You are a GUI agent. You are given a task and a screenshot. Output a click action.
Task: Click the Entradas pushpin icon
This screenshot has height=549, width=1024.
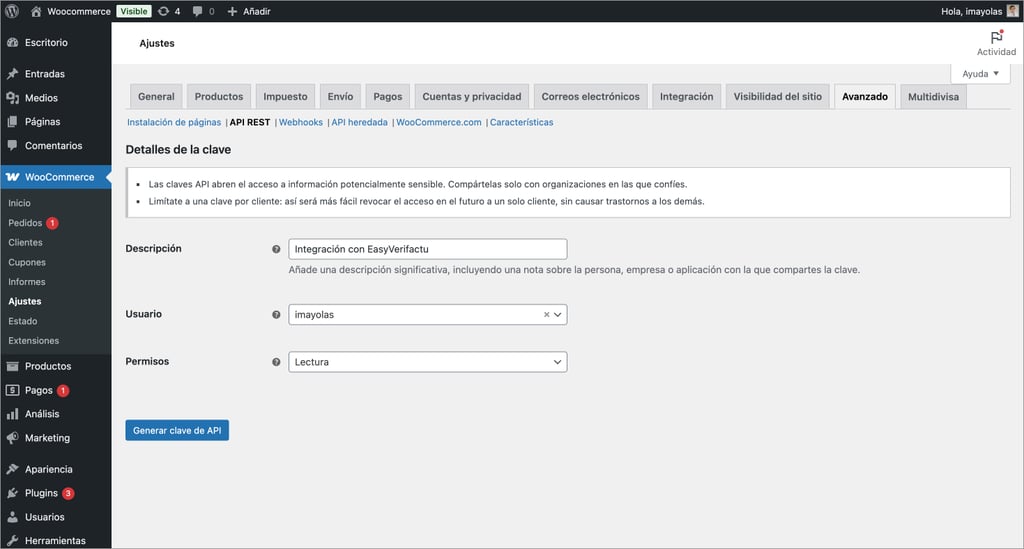coord(12,74)
